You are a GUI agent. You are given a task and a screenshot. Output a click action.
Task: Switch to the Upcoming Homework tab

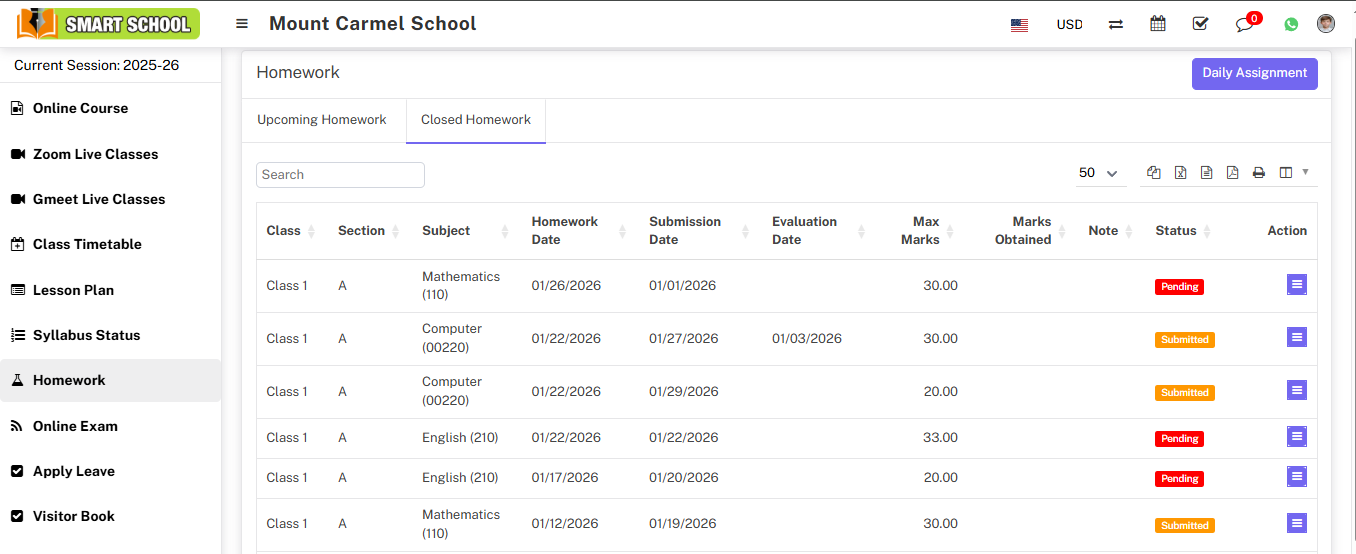[322, 120]
